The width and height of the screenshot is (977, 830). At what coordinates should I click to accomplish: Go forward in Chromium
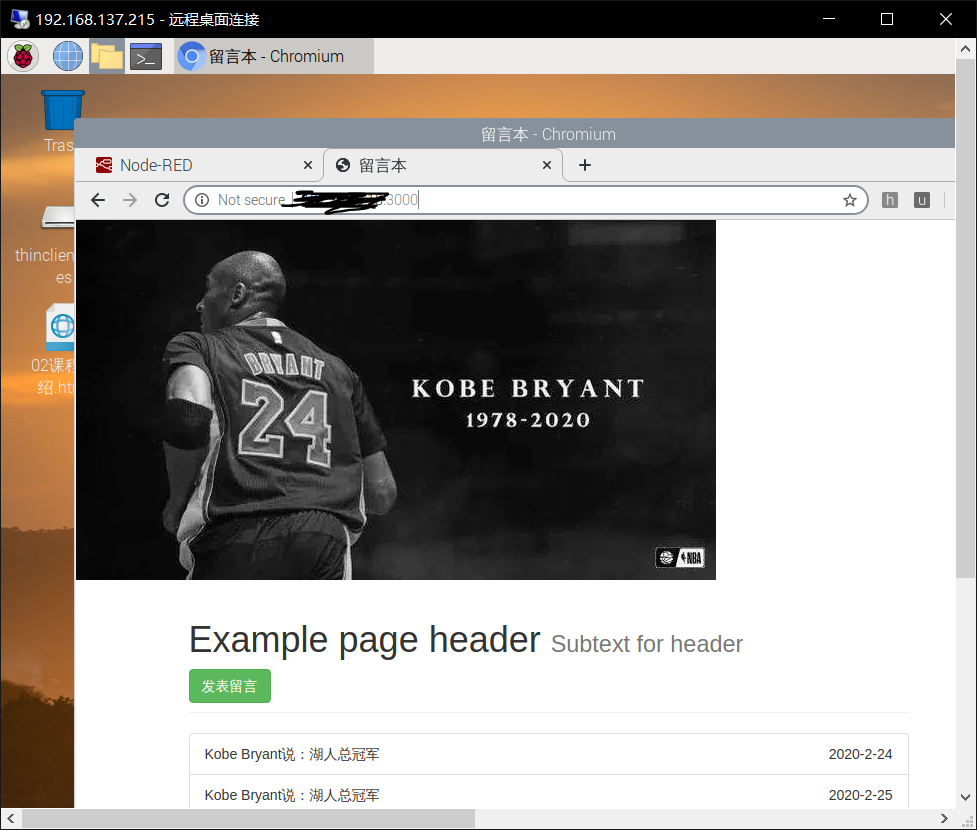[x=130, y=200]
